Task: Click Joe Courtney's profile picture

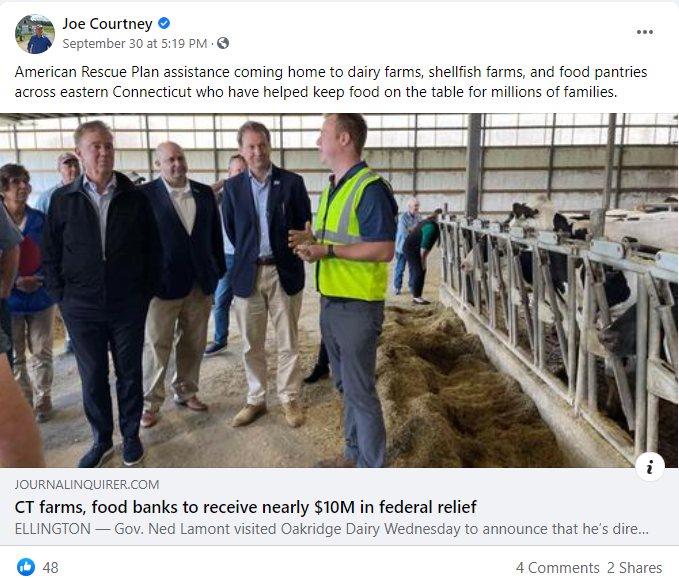Action: click(x=34, y=33)
